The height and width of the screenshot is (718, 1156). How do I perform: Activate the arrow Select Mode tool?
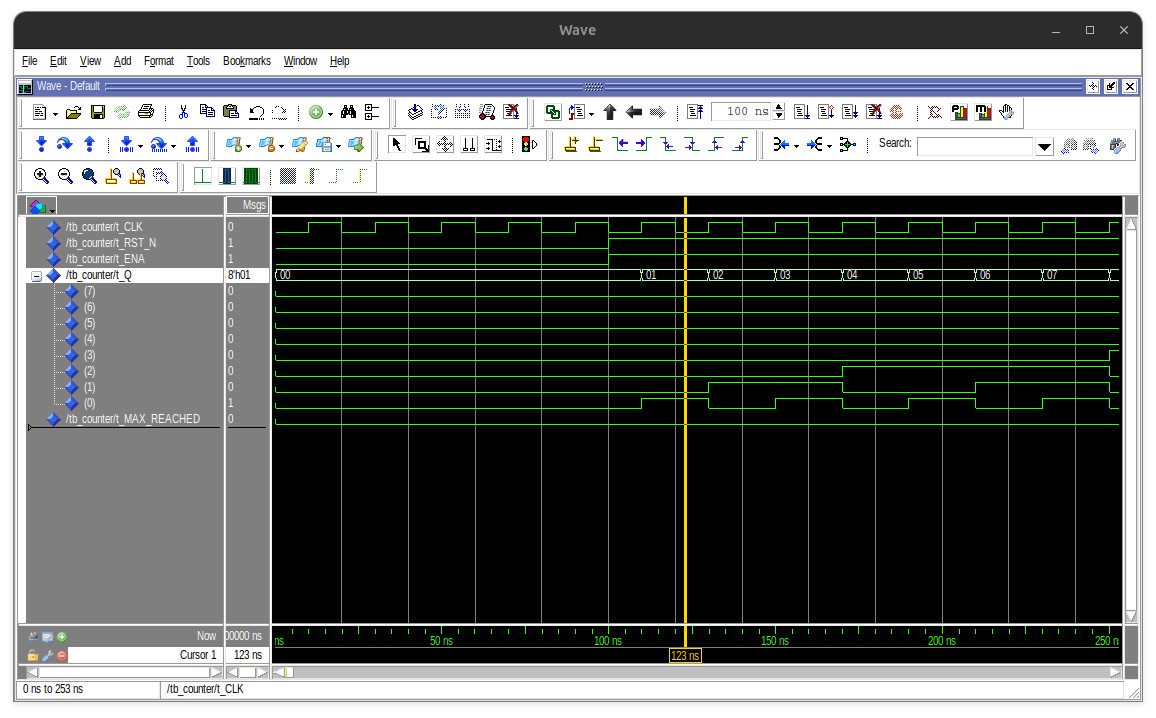396,145
